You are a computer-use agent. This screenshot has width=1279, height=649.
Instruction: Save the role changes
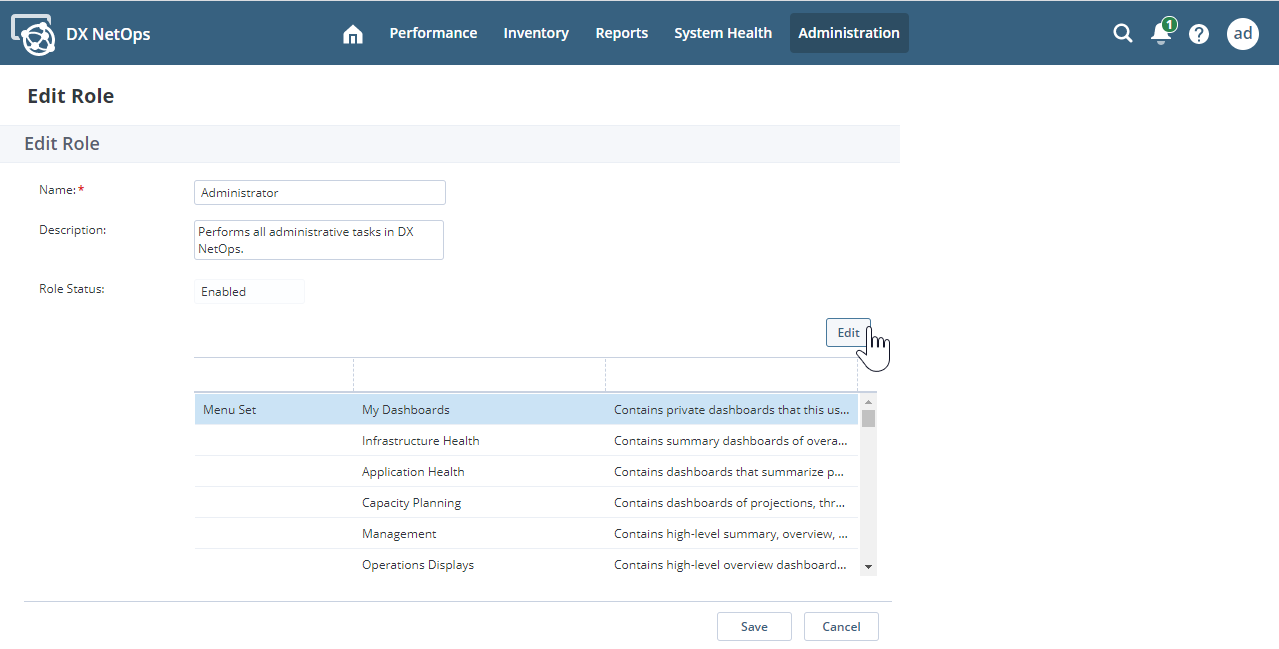tap(754, 626)
